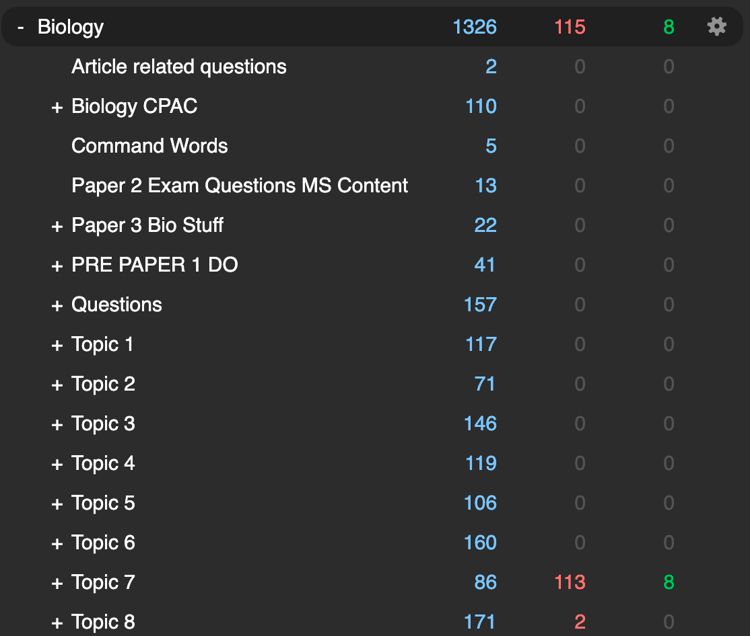The image size is (750, 636).
Task: Select the Topic 5 deck name
Action: click(103, 503)
